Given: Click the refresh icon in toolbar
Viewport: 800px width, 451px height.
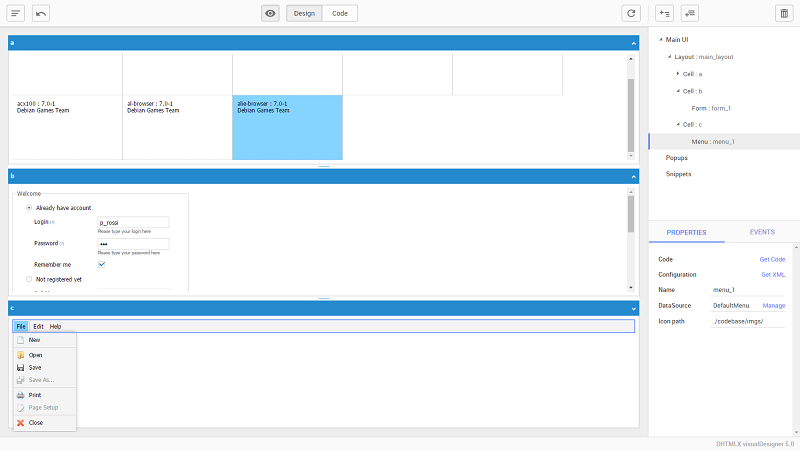Looking at the screenshot, I should [x=630, y=13].
